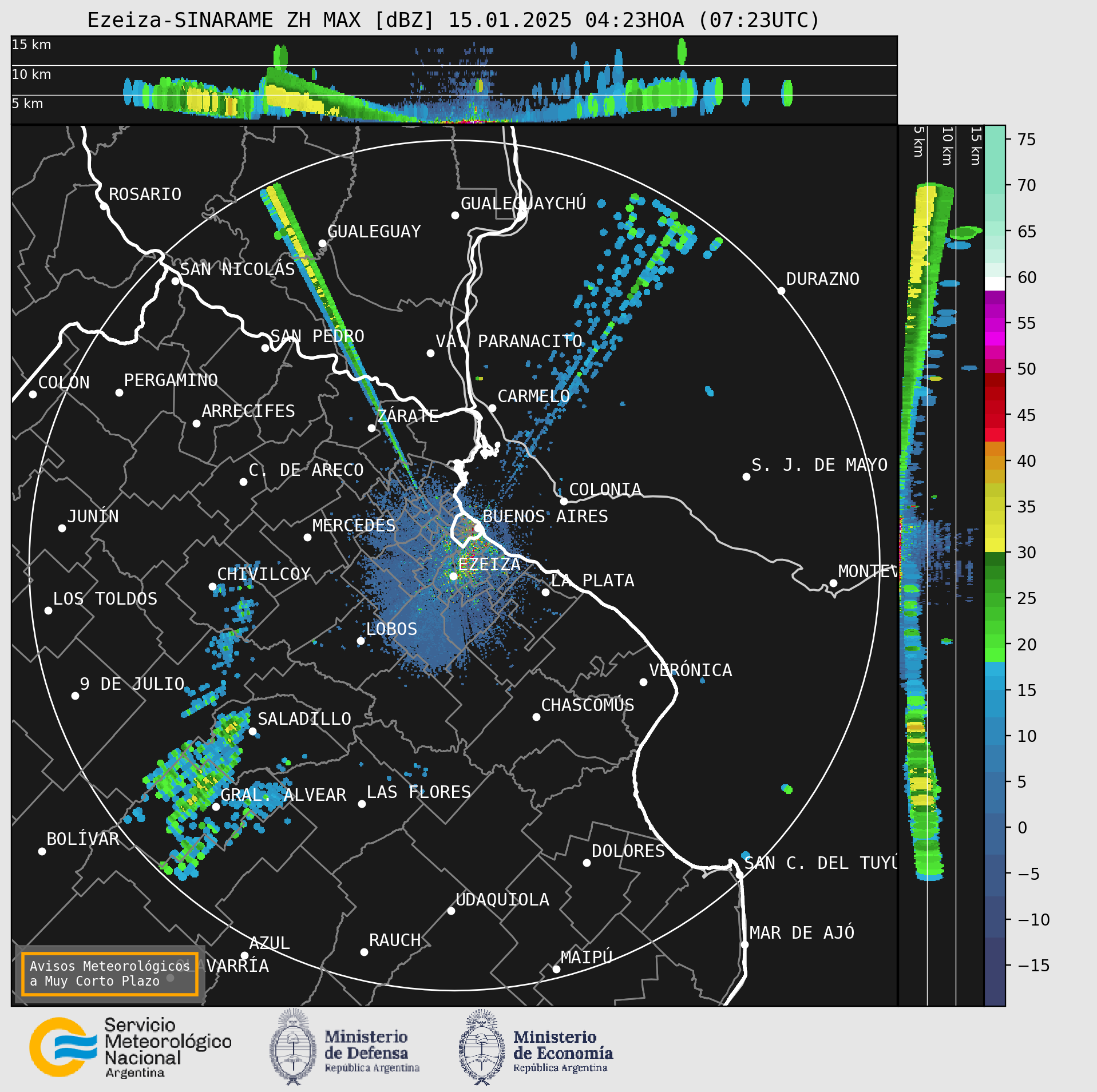1097x1092 pixels.
Task: Click the GRAL. ALVEAR label
Action: click(x=283, y=795)
